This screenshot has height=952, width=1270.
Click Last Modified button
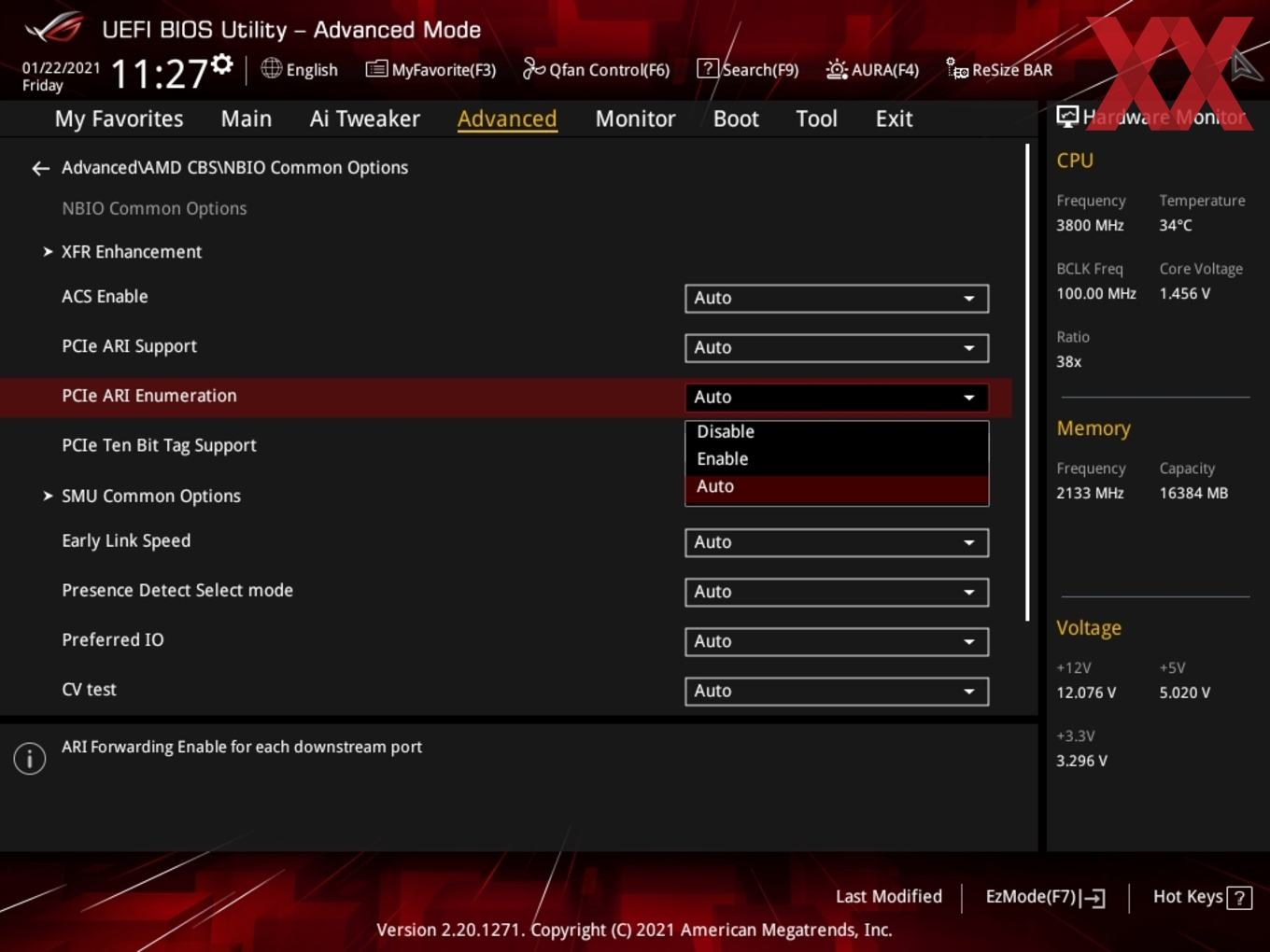pos(889,897)
